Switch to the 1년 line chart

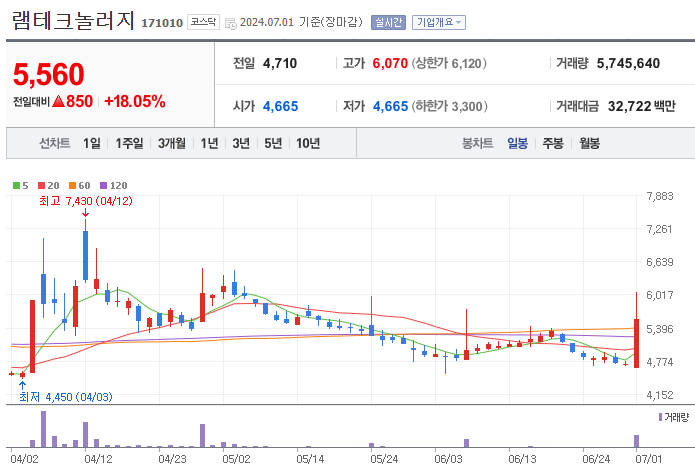click(209, 143)
